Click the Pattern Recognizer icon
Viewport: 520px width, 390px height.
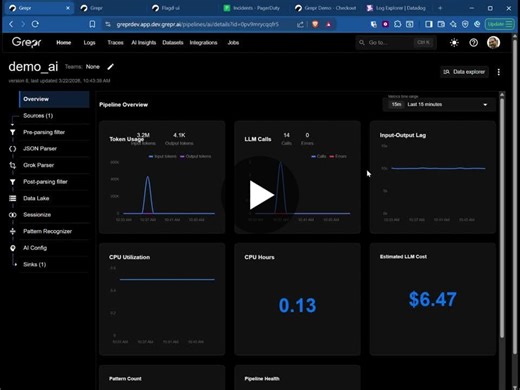click(x=12, y=231)
